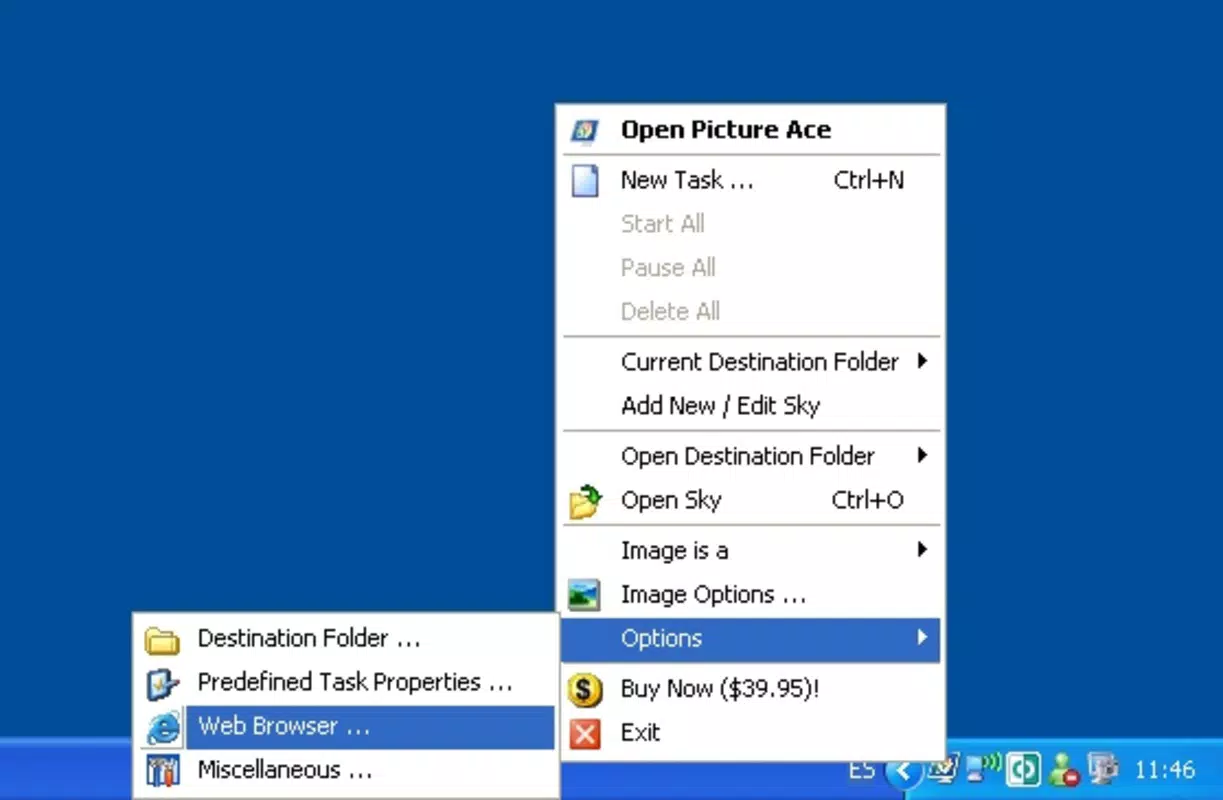Image resolution: width=1223 pixels, height=800 pixels.
Task: Open Predefined Task Properties … submenu item
Action: point(346,683)
